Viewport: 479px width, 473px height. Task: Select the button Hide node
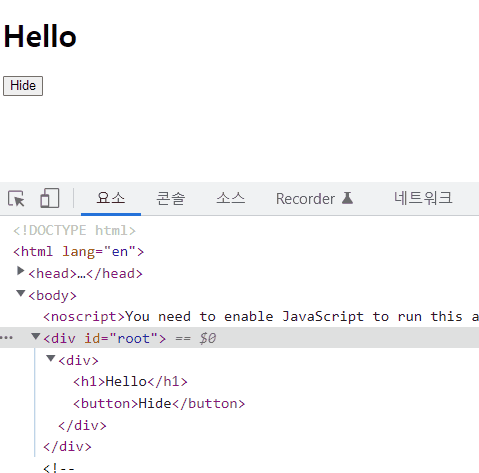[159, 404]
